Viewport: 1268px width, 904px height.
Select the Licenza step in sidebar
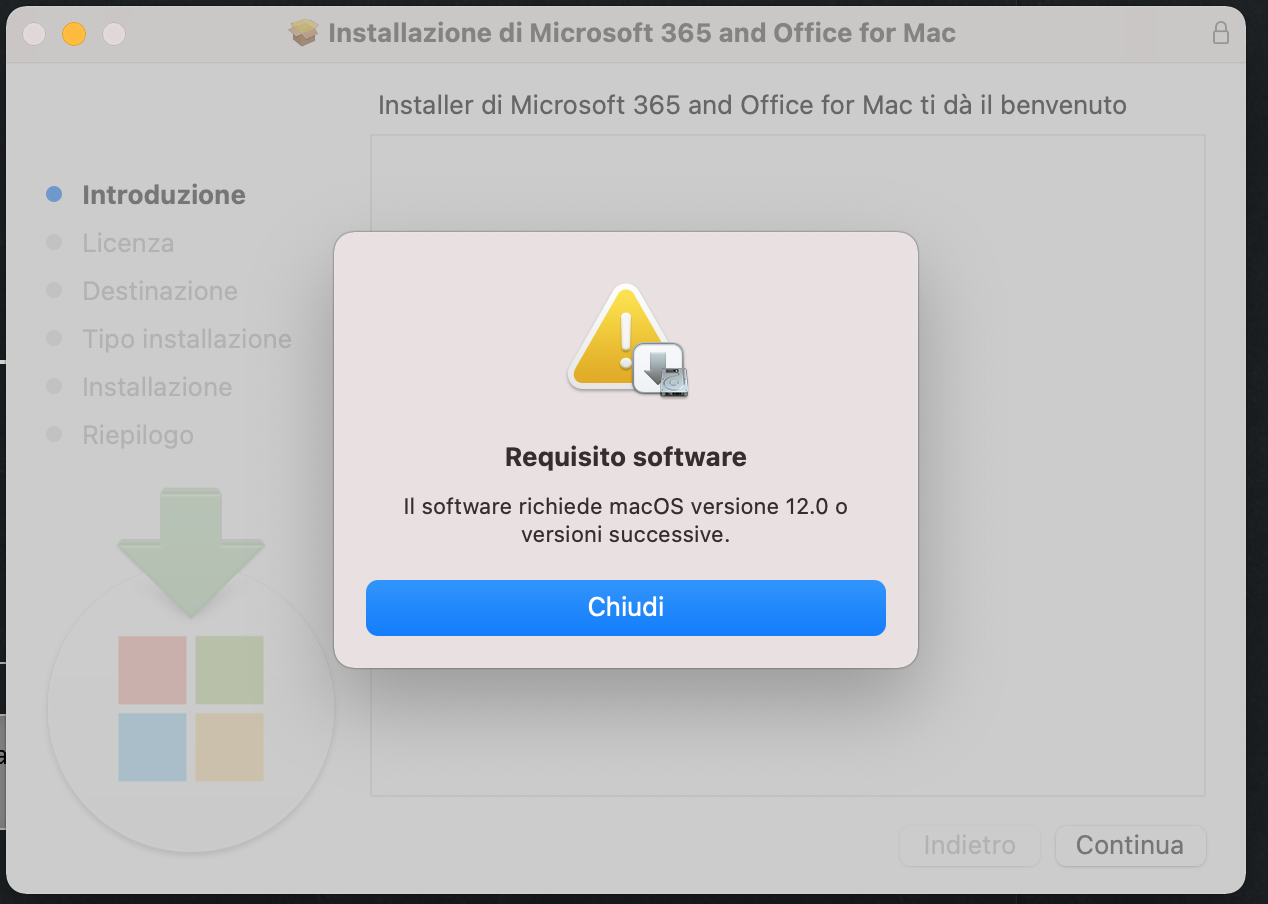point(128,243)
